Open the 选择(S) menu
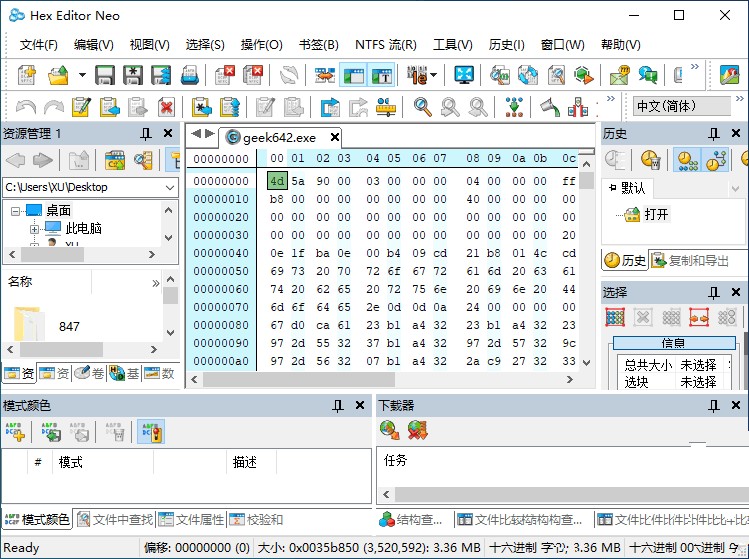Screen dimensions: 749x559 tap(205, 45)
